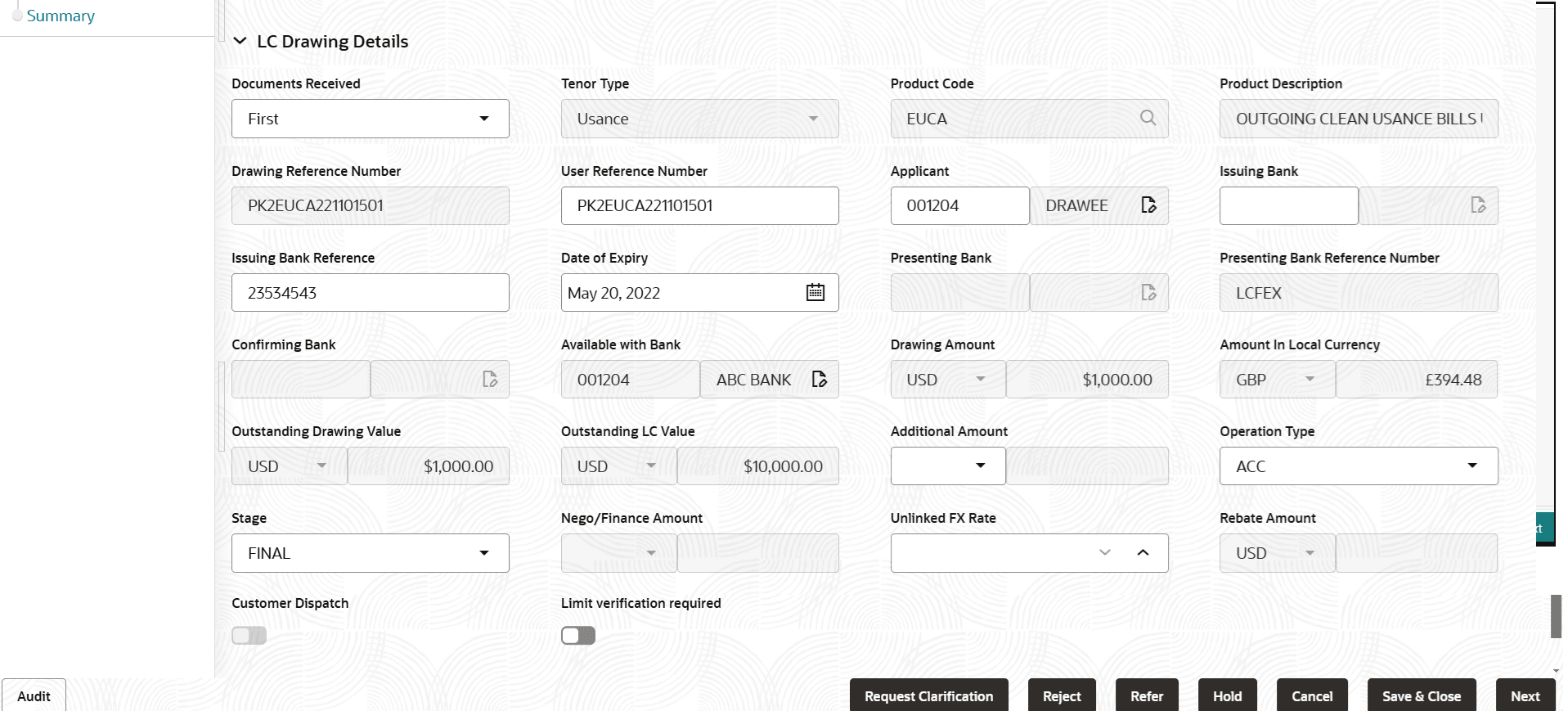The image size is (1568, 711).
Task: Toggle the Customer Dispatch switch
Action: click(249, 635)
